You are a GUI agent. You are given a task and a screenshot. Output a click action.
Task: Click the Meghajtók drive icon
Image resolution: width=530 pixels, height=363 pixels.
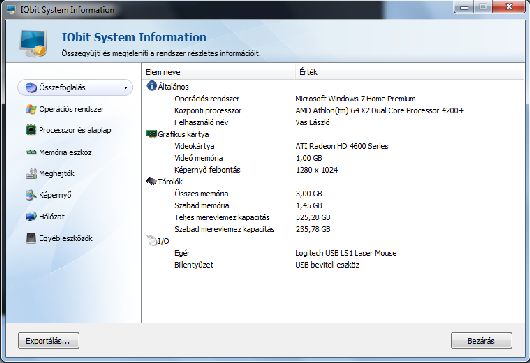[x=31, y=173]
